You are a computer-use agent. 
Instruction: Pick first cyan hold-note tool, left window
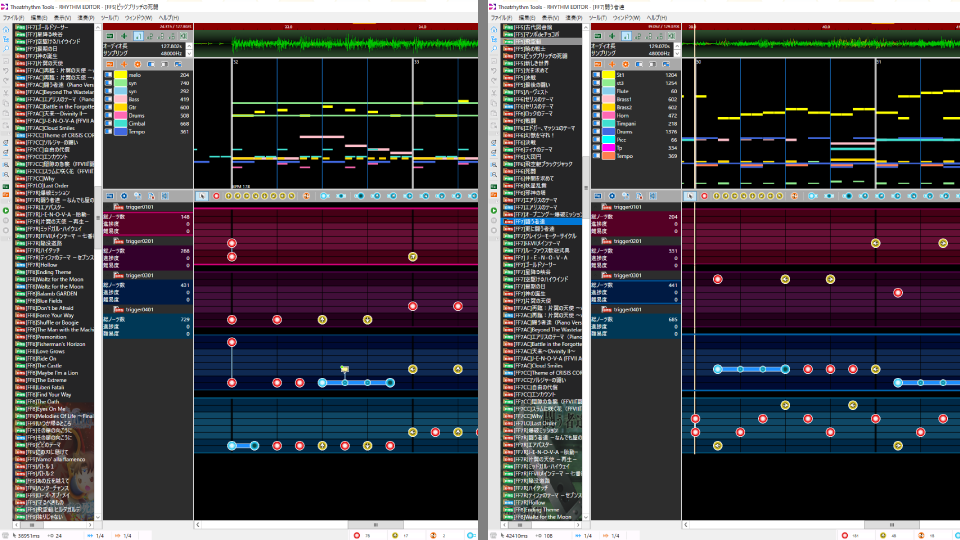coord(324,196)
